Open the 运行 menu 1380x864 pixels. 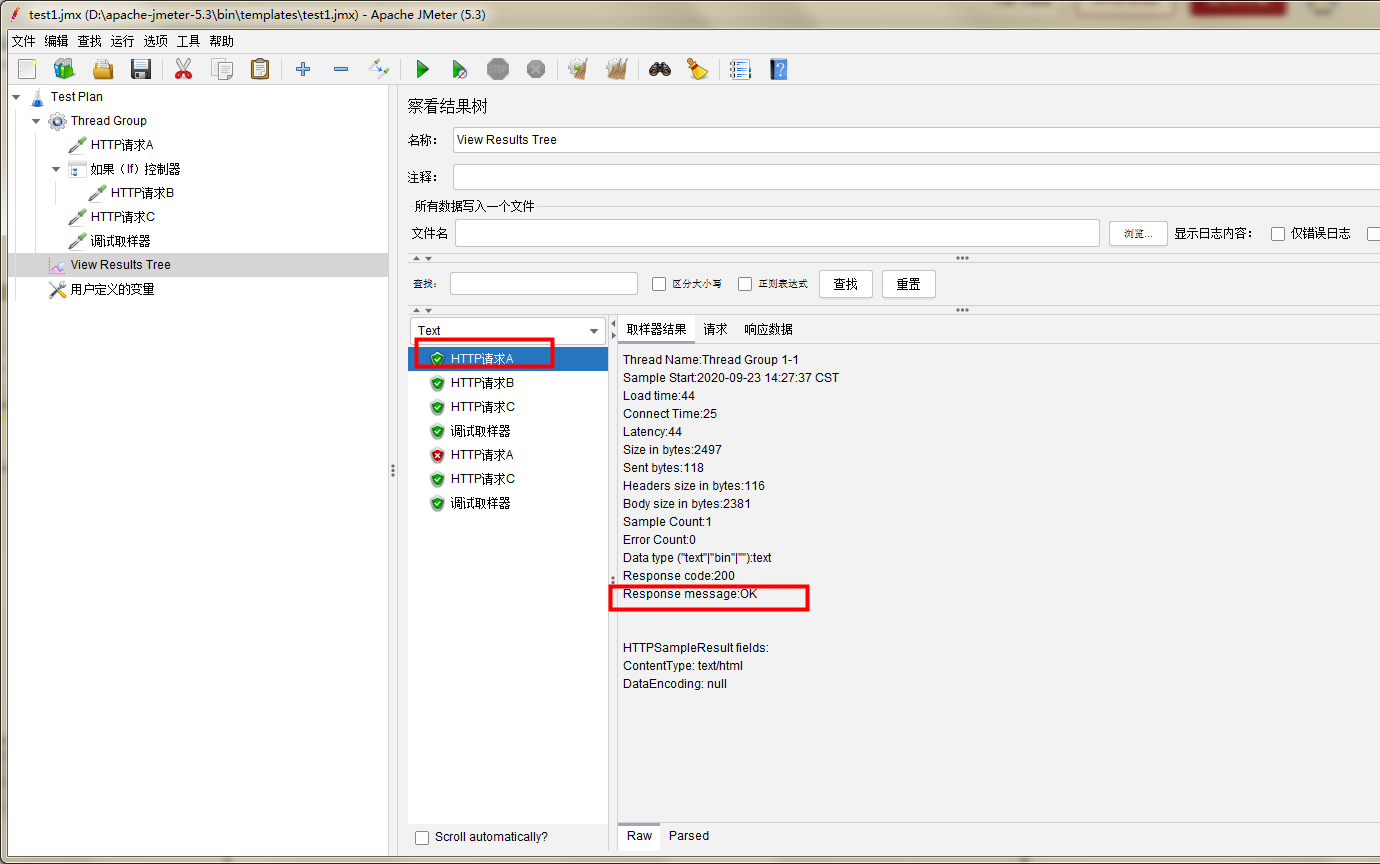point(122,41)
